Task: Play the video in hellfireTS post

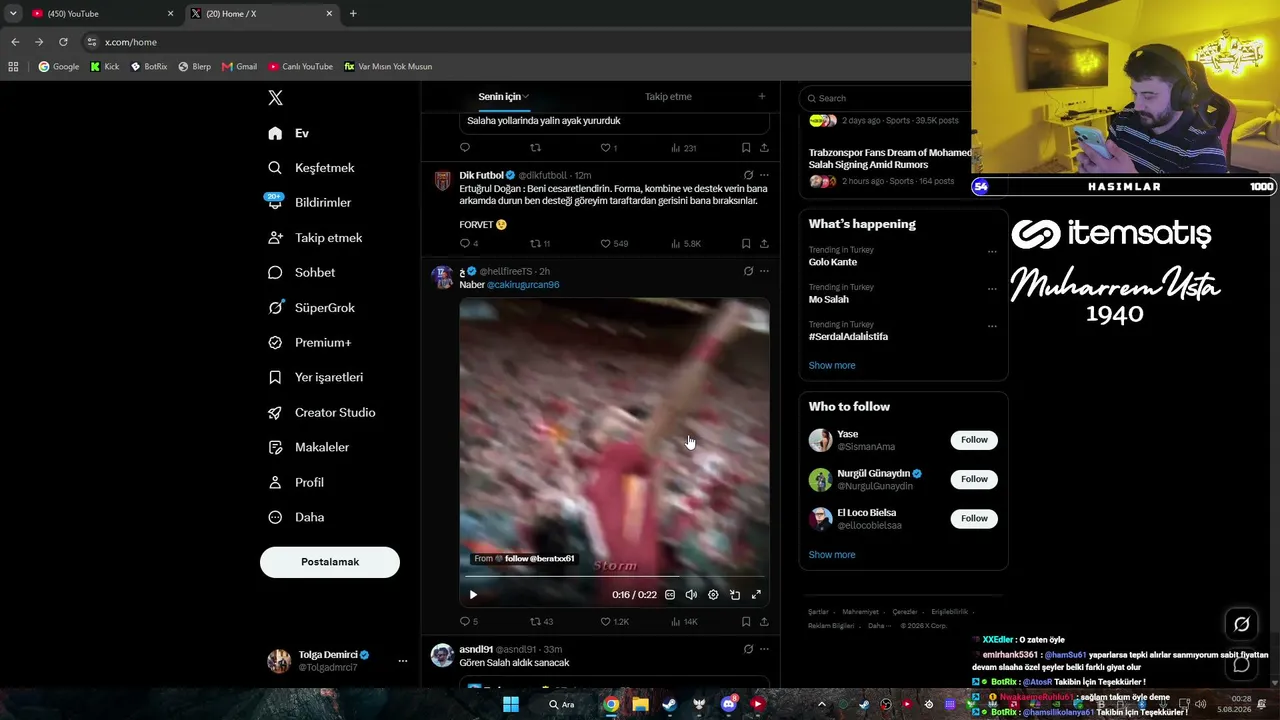Action: pyautogui.click(x=473, y=595)
